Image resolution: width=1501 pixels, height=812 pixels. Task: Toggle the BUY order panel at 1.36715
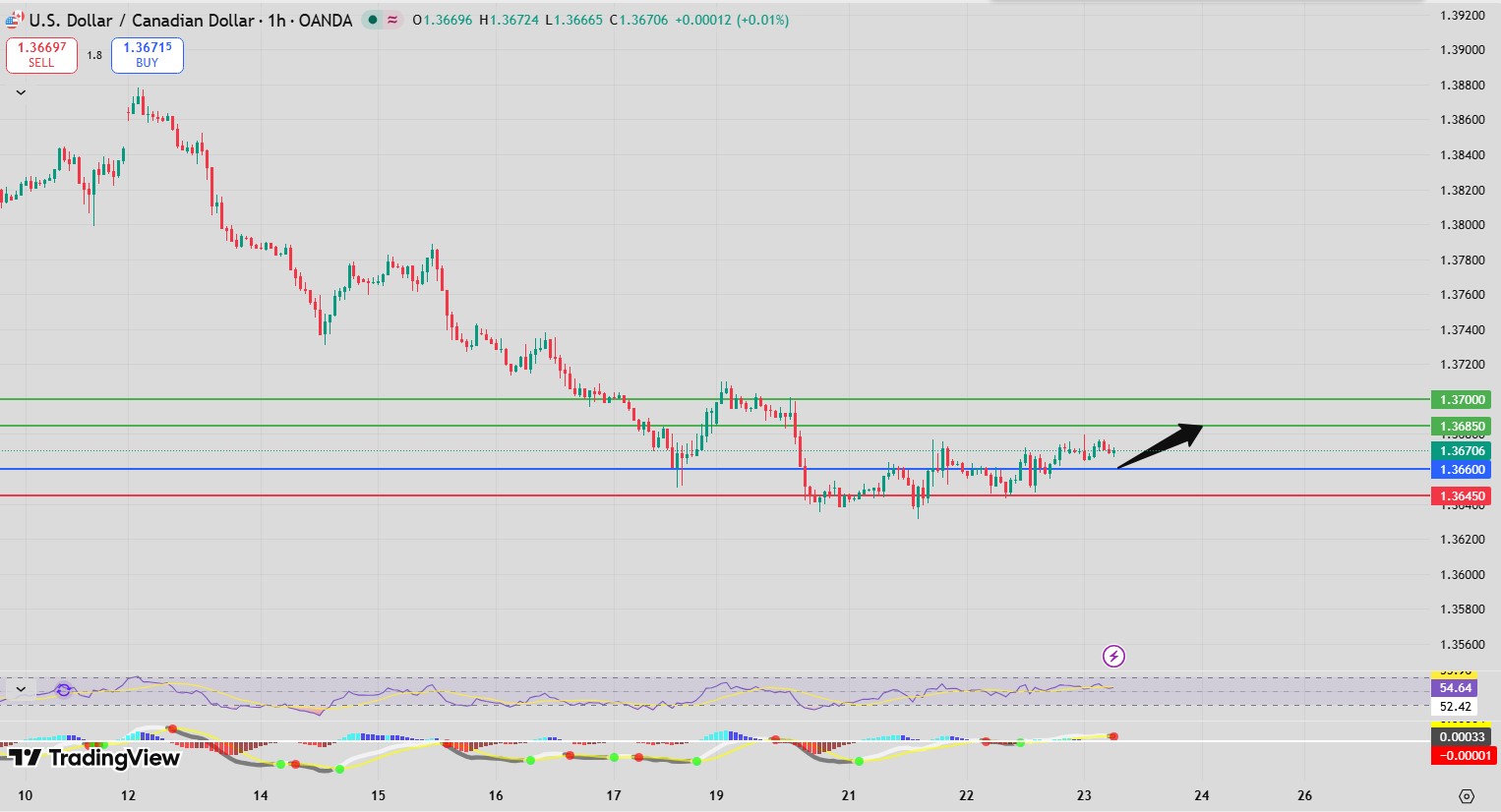(x=147, y=55)
